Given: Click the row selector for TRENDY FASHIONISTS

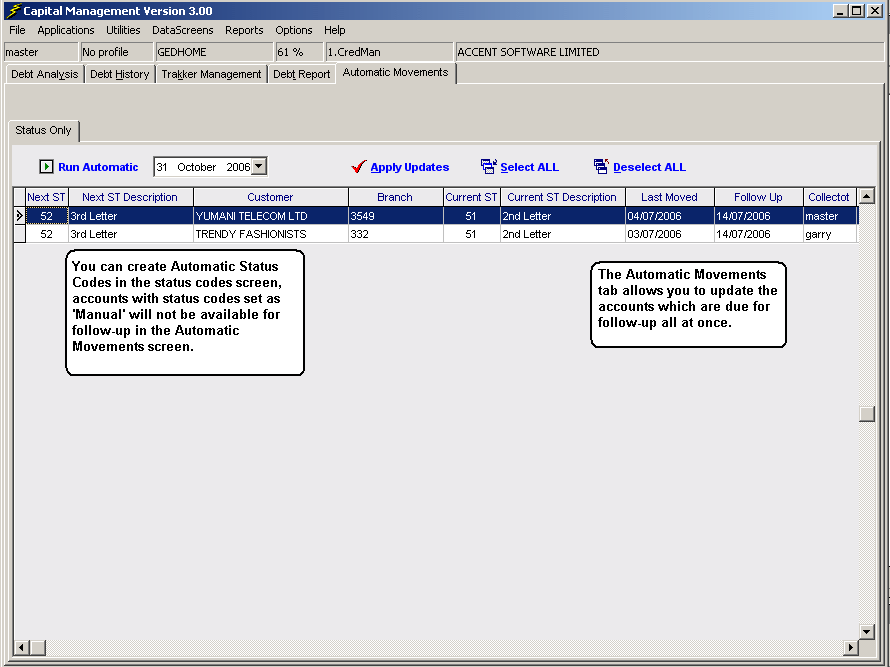Looking at the screenshot, I should coord(19,234).
